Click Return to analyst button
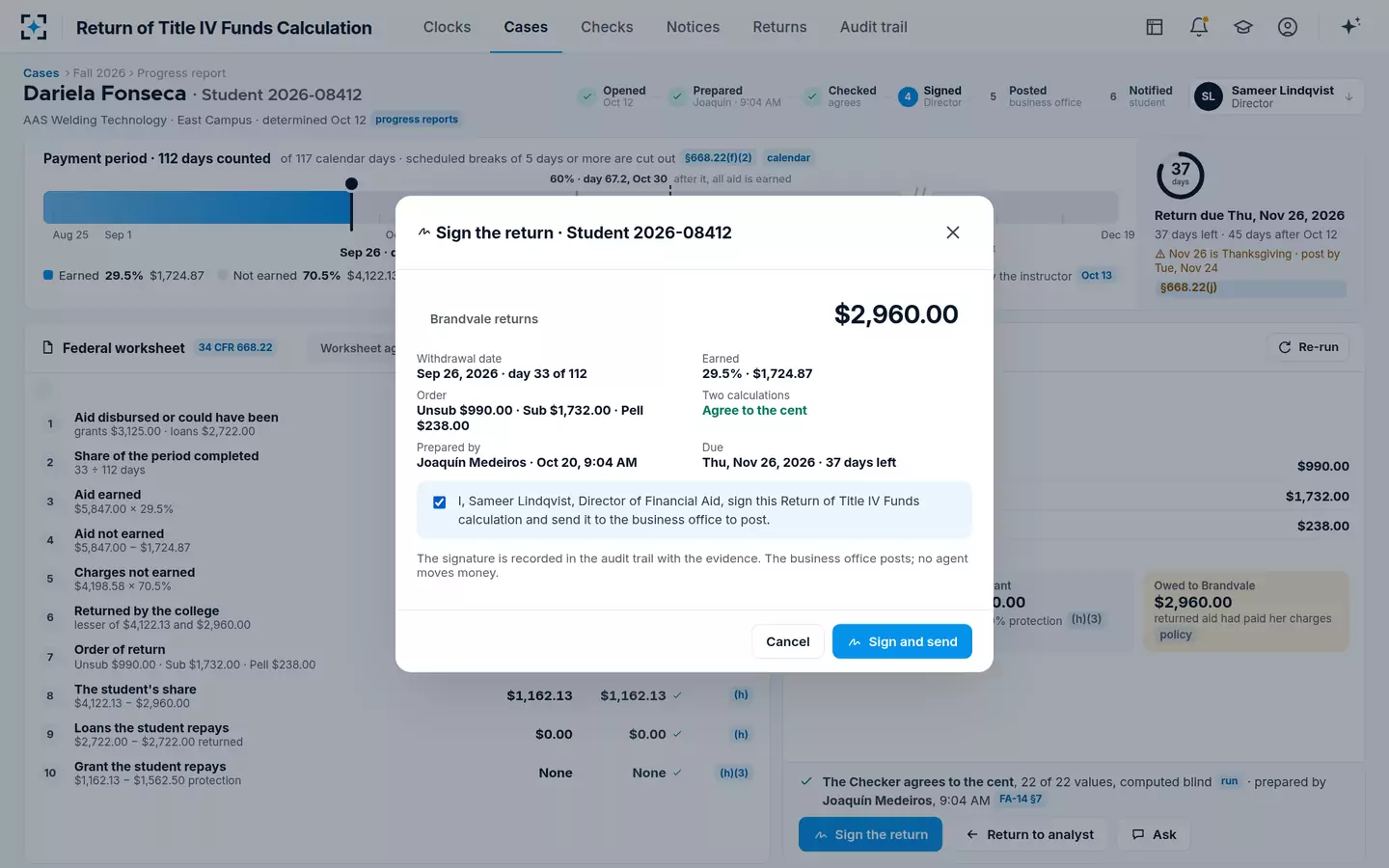Screen dimensions: 1389x868 1029,834
